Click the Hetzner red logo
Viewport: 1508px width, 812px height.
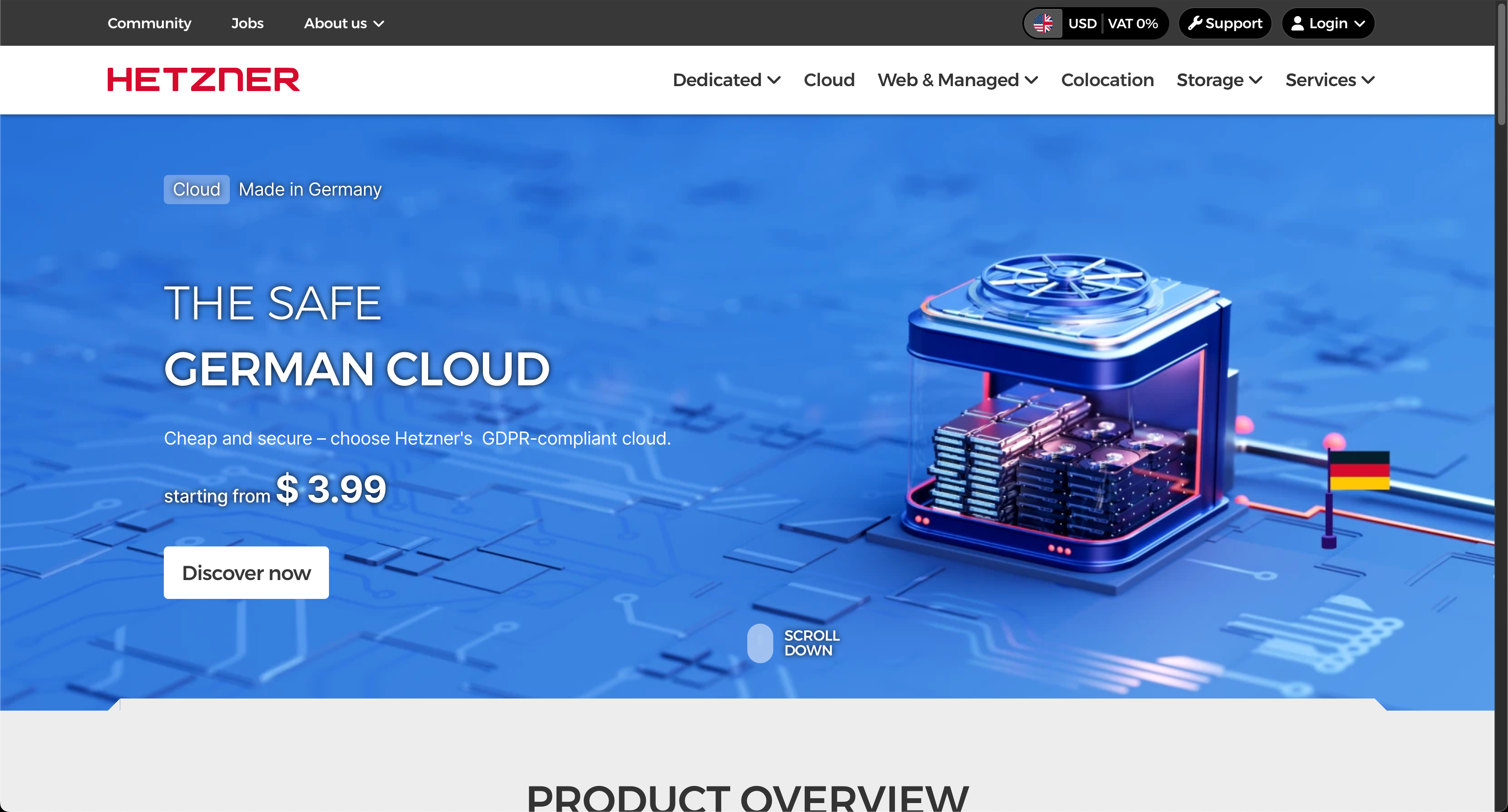point(203,79)
